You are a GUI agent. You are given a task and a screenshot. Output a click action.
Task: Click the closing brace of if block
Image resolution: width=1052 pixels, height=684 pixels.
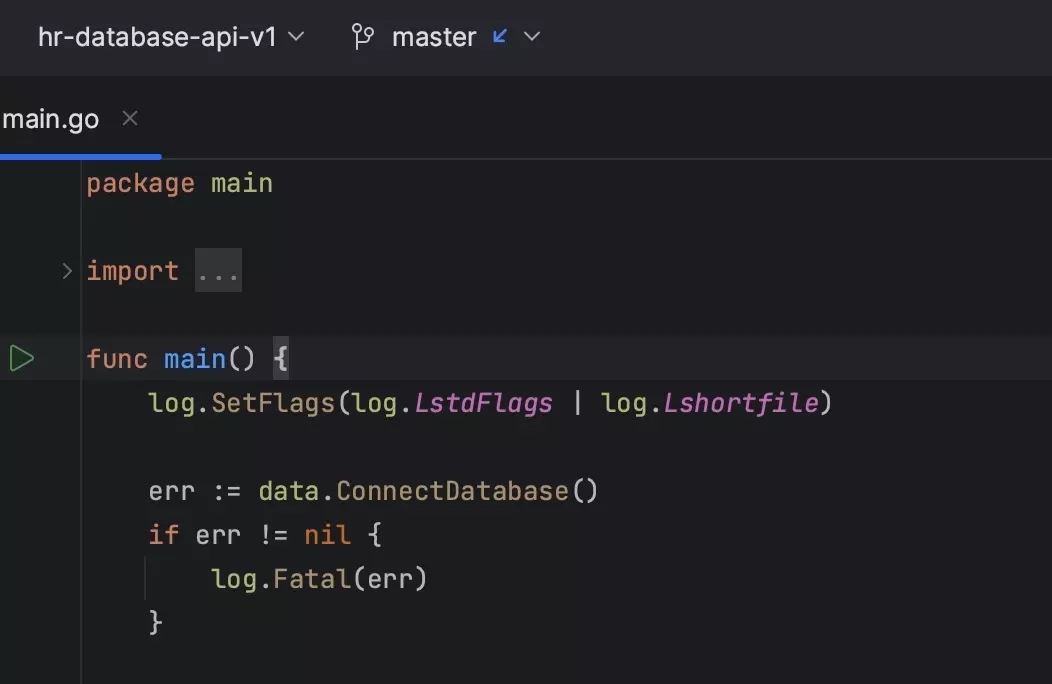tap(155, 622)
